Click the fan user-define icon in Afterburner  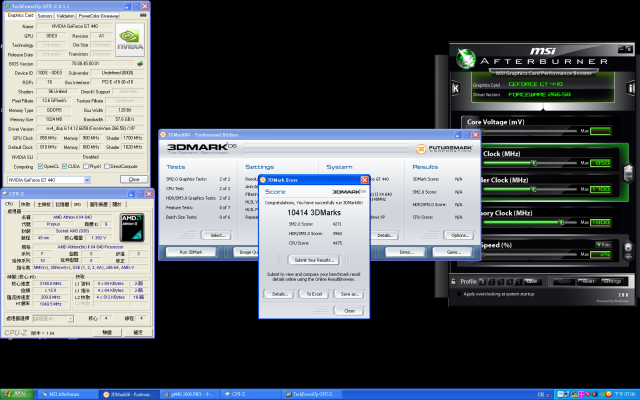[x=628, y=250]
